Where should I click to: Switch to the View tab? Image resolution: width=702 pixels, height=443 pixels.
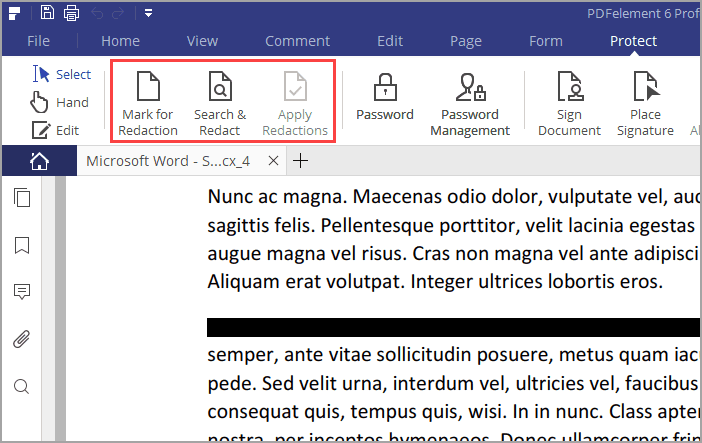click(x=202, y=41)
